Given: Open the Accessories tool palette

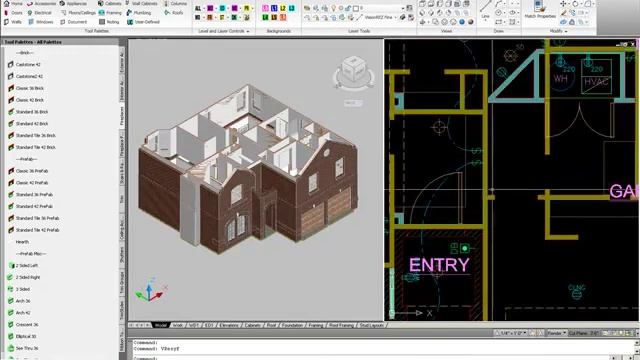Looking at the screenshot, I should coord(41,3).
